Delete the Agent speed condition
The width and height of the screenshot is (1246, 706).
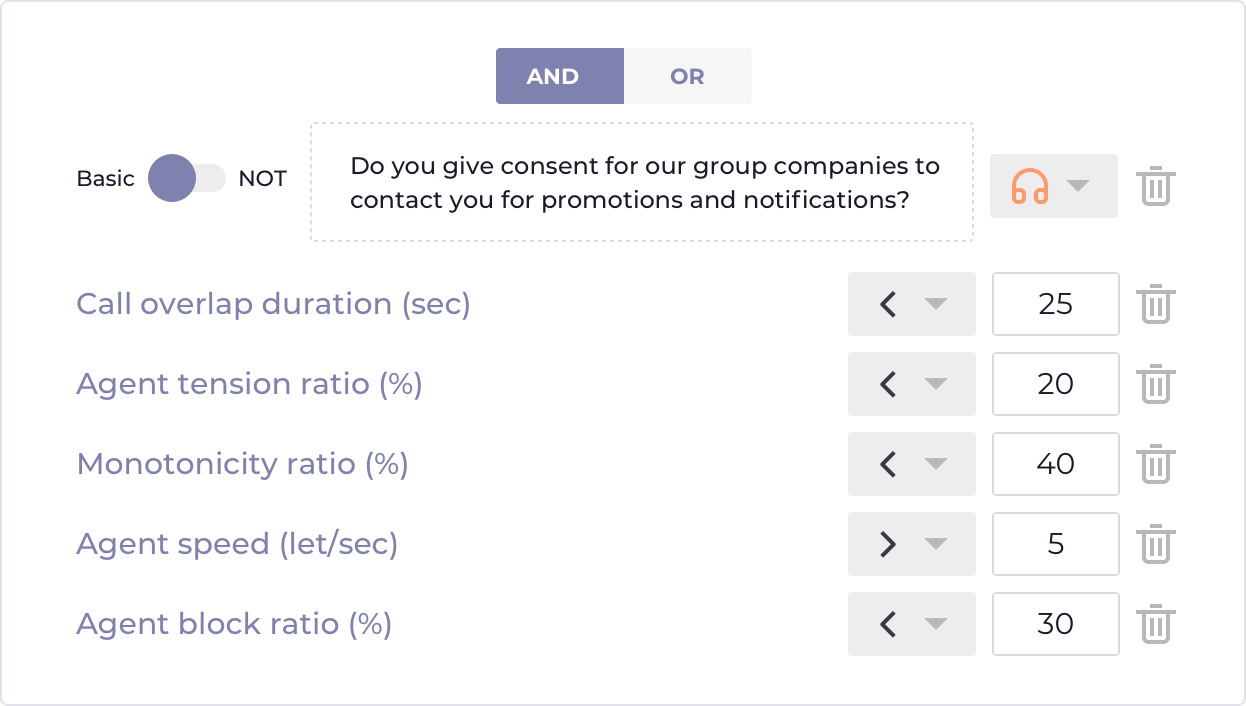[x=1156, y=544]
